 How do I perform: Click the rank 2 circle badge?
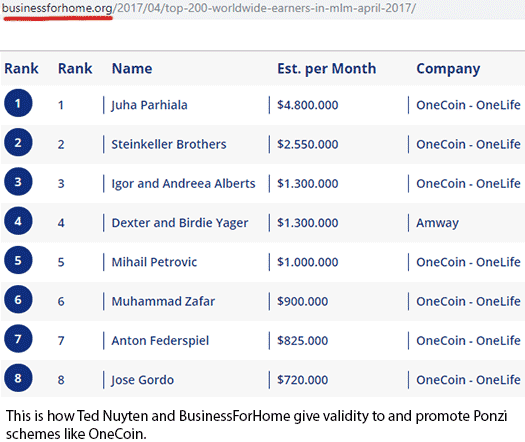[x=18, y=142]
